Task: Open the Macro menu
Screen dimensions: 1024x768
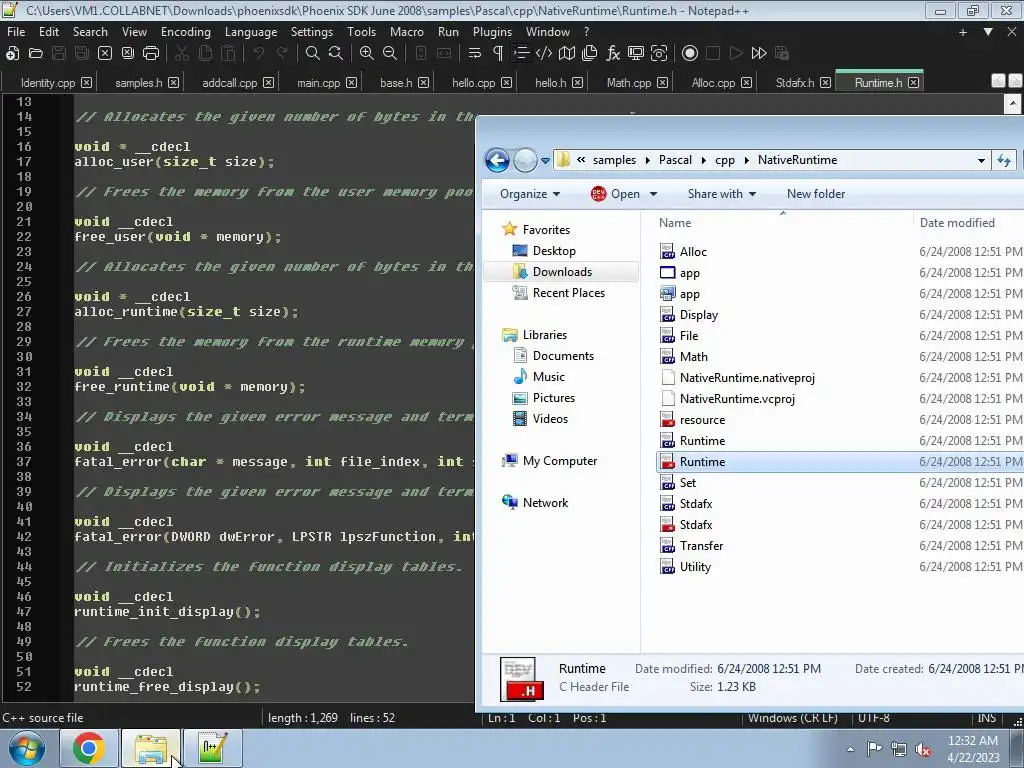Action: click(x=406, y=32)
